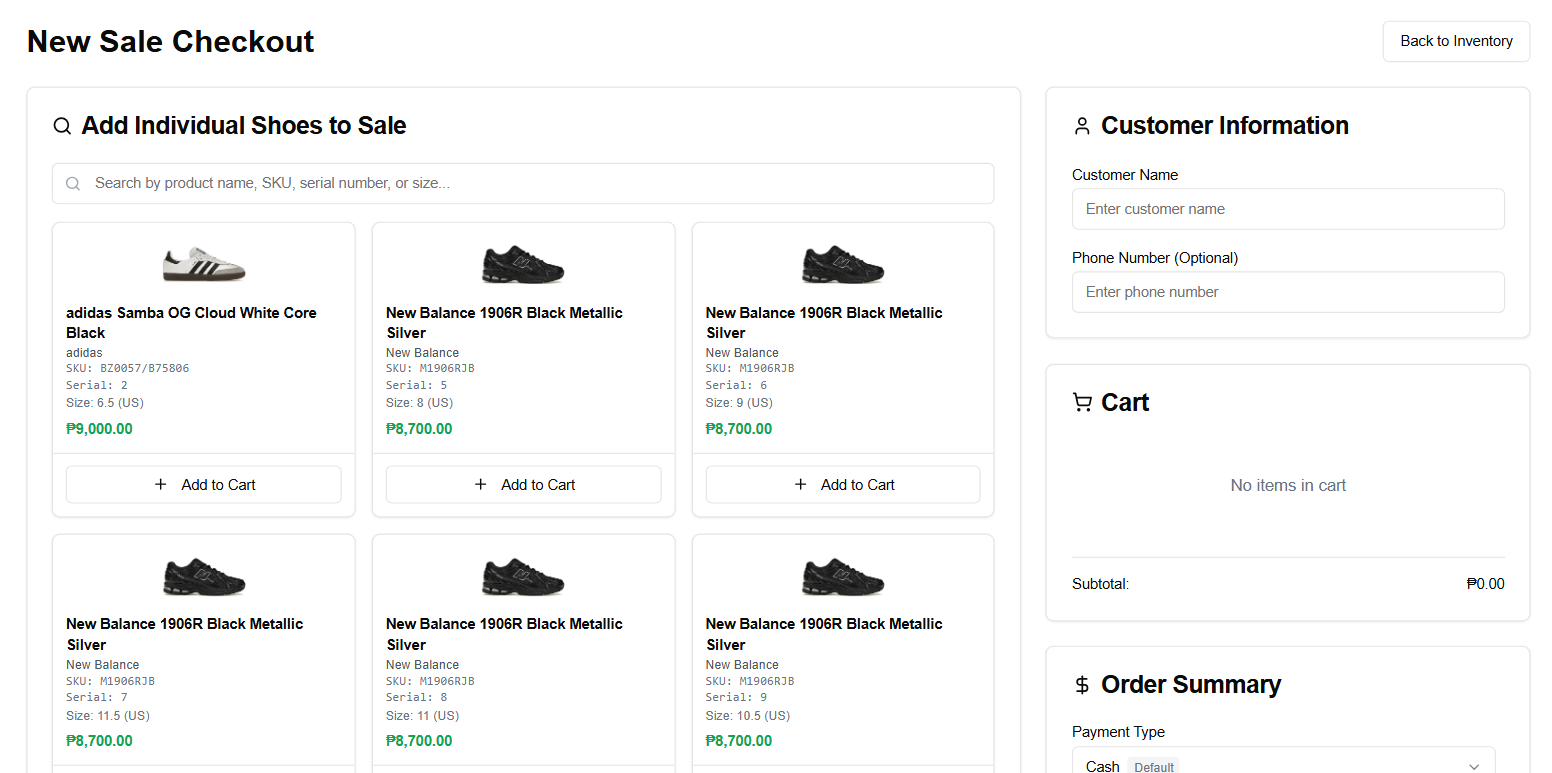Click the magnifier icon in the search field

(73, 184)
